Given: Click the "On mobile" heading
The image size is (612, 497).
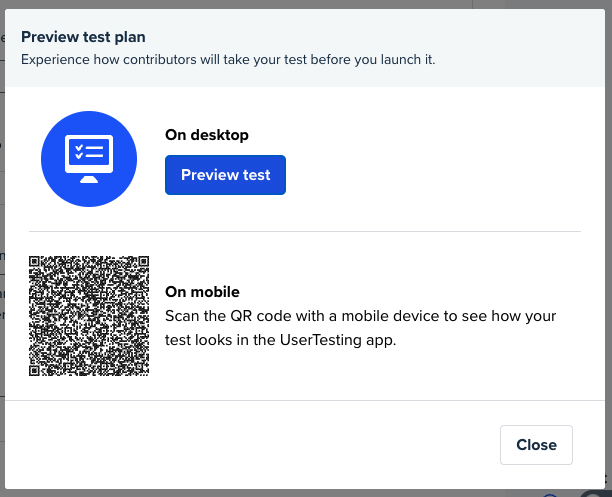Looking at the screenshot, I should [202, 292].
